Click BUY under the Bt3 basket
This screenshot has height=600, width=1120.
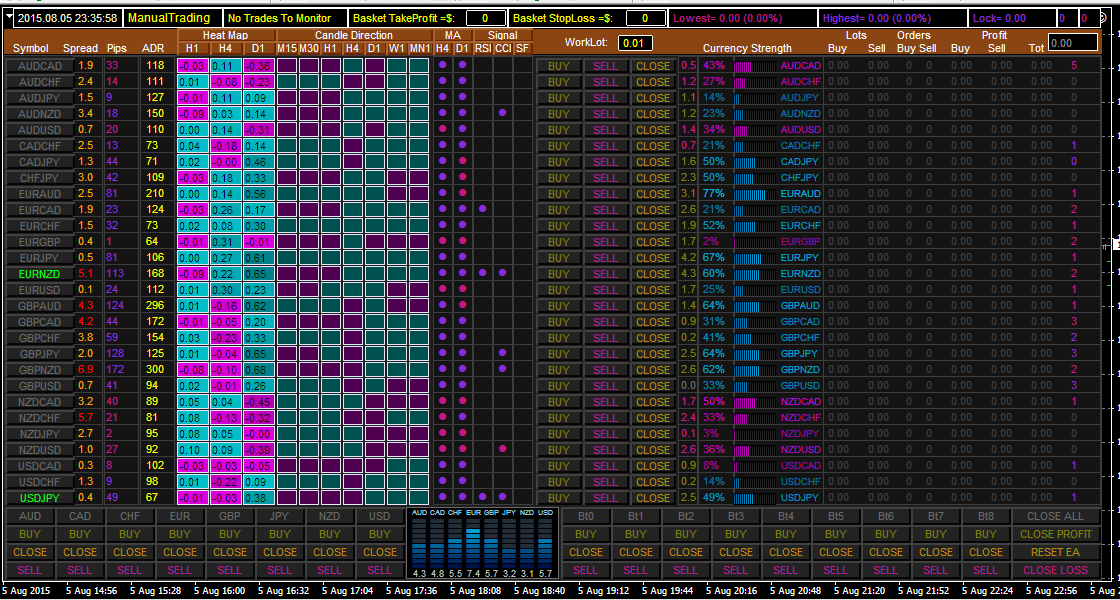click(x=736, y=534)
